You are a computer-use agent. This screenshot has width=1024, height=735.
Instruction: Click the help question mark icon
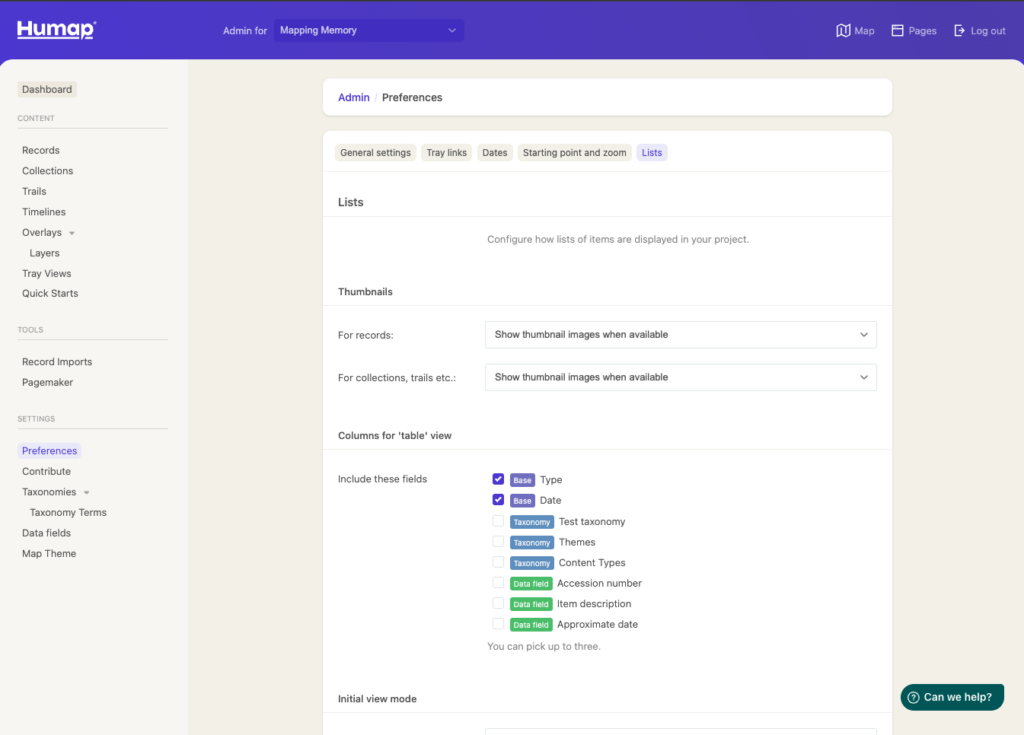click(913, 697)
